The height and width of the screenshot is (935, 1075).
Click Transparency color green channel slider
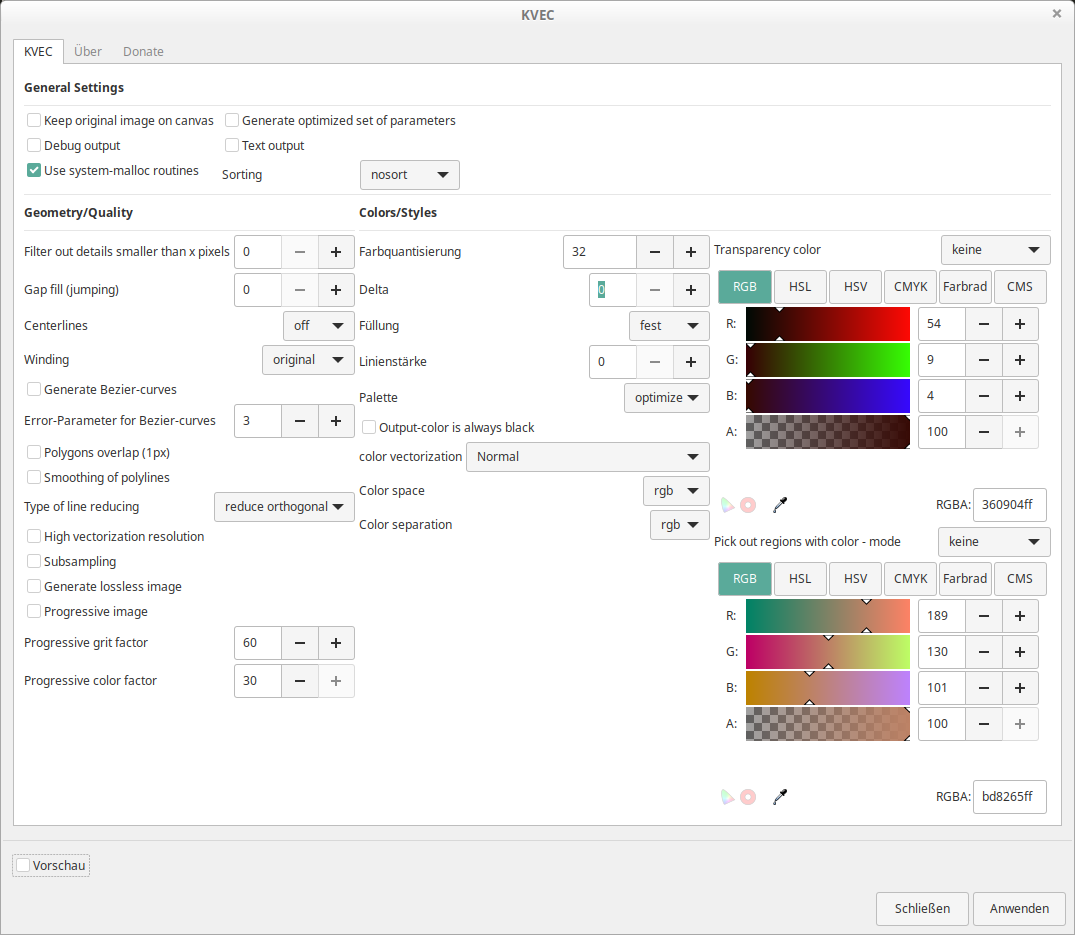(828, 360)
